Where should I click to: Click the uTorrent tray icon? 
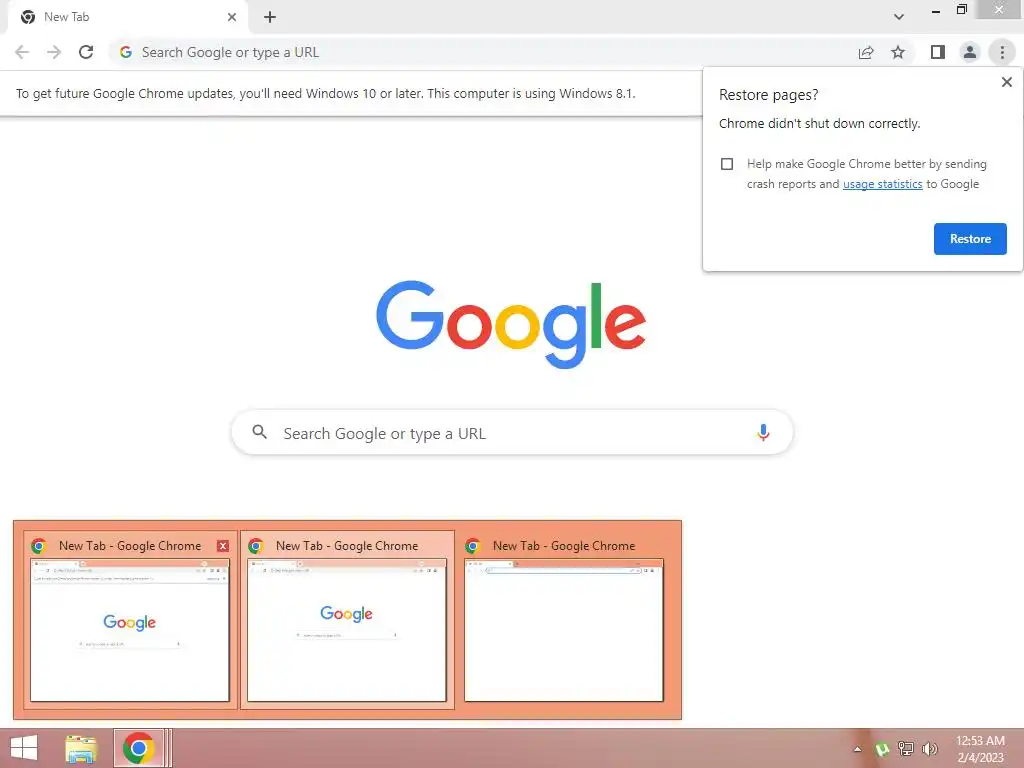882,749
